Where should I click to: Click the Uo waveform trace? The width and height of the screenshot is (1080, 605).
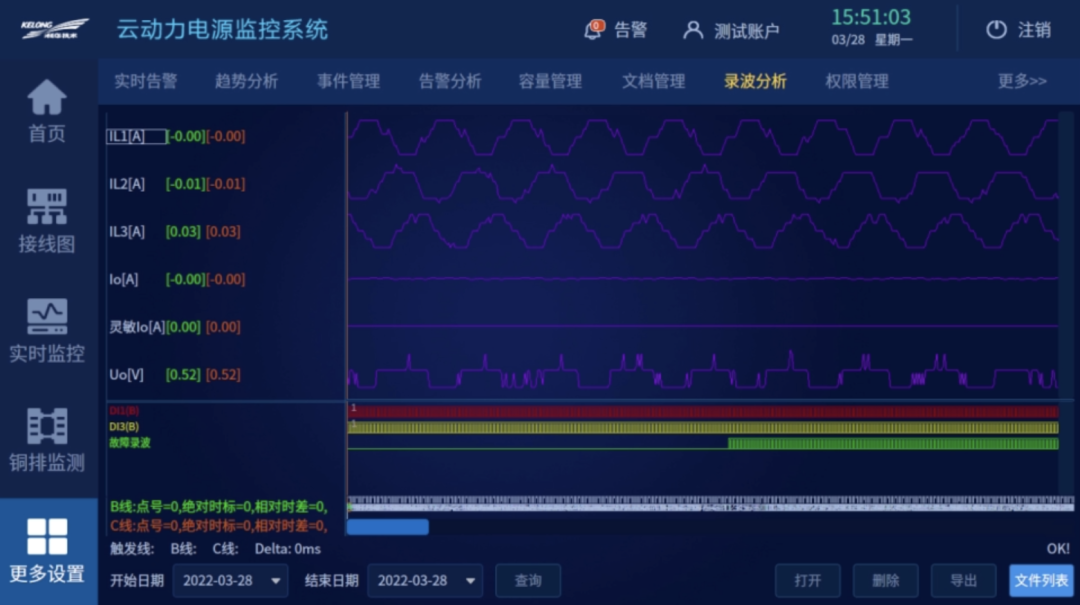[703, 371]
